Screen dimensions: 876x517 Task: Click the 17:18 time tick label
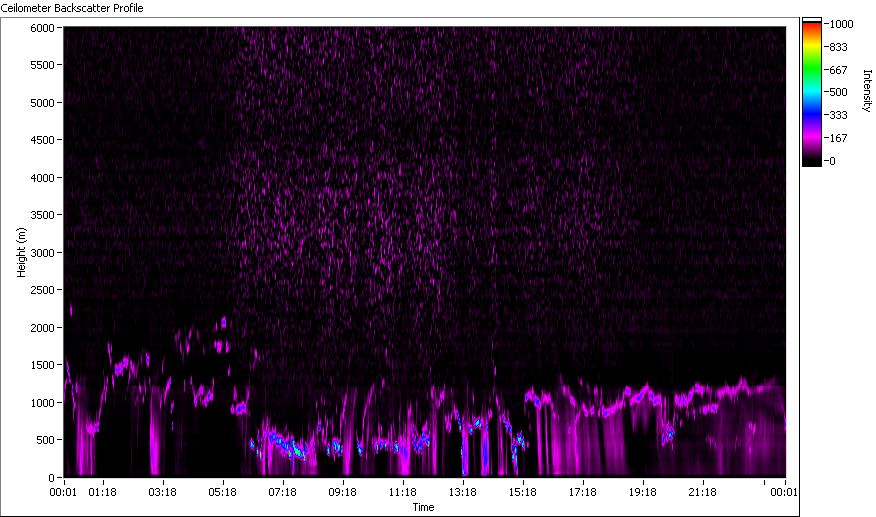[x=583, y=492]
